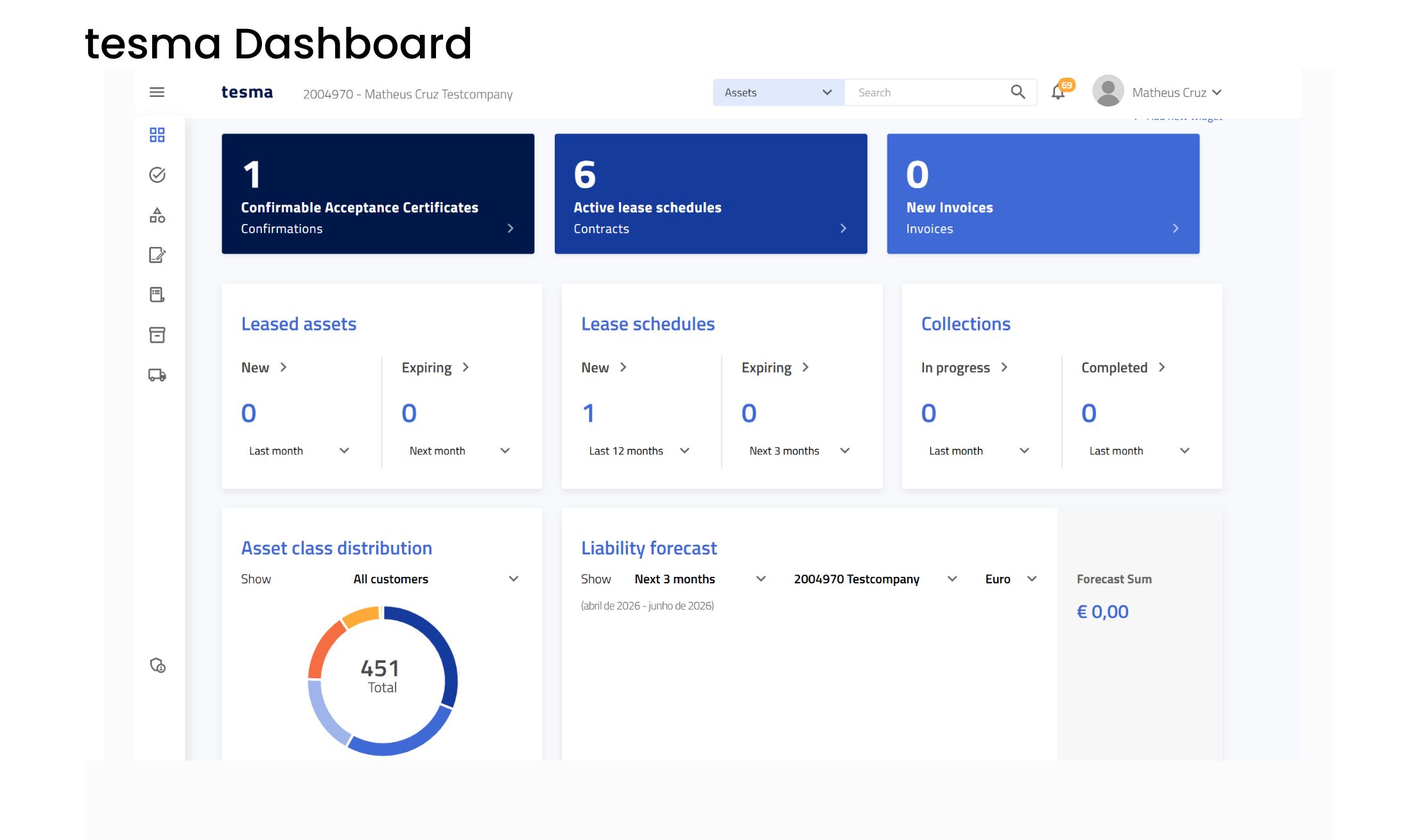Open the invoices document icon in sidebar
The width and height of the screenshot is (1428, 840).
tap(157, 295)
